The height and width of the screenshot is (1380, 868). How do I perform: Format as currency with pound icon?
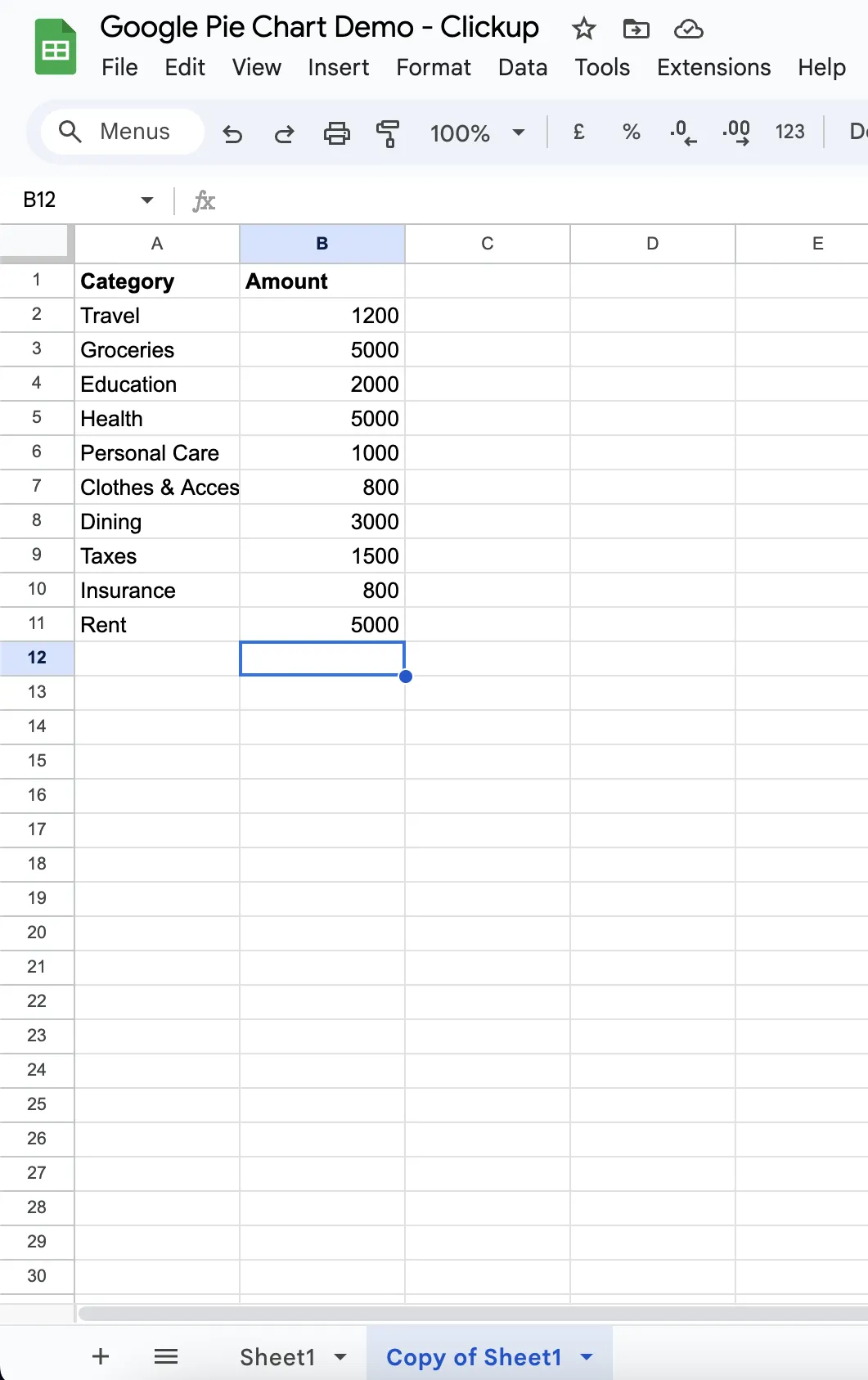point(578,132)
